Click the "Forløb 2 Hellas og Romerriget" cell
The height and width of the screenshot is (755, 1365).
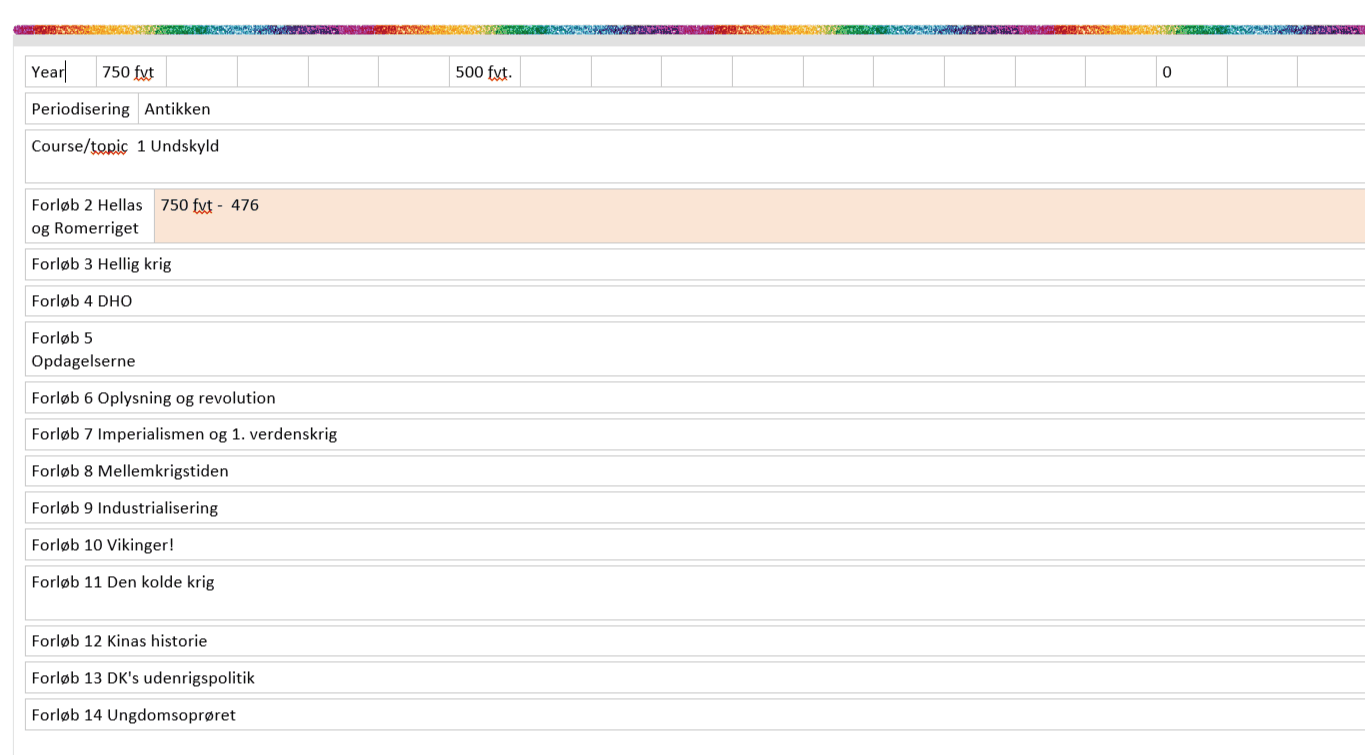(90, 216)
